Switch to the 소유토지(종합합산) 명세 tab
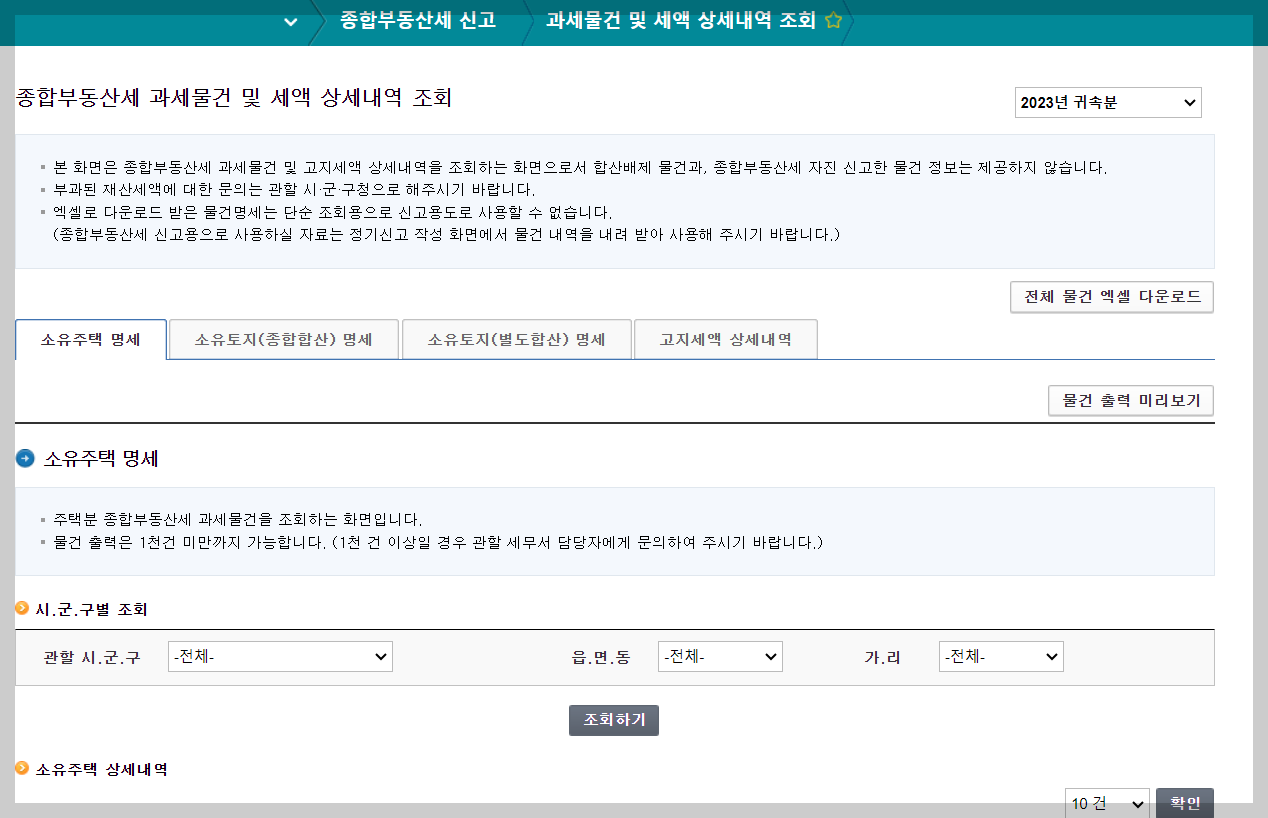The height and width of the screenshot is (818, 1268). [x=283, y=339]
